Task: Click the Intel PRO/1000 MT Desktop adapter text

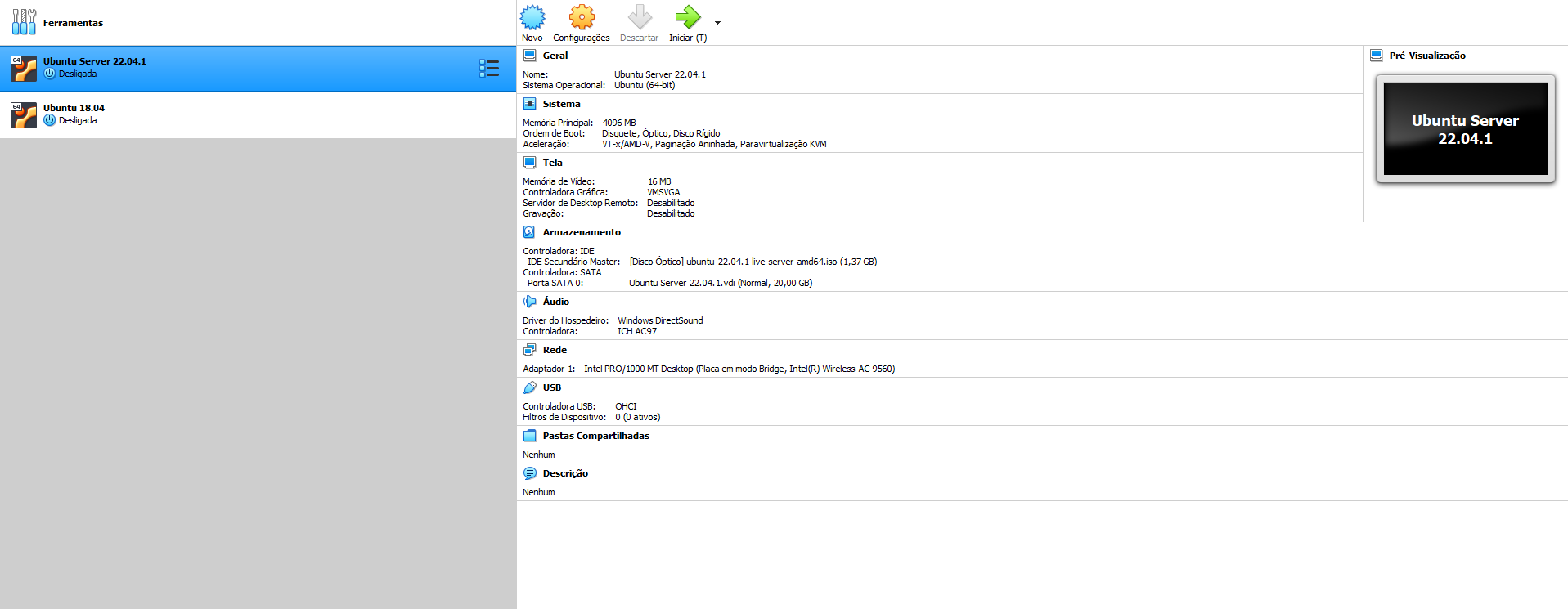Action: tap(739, 369)
